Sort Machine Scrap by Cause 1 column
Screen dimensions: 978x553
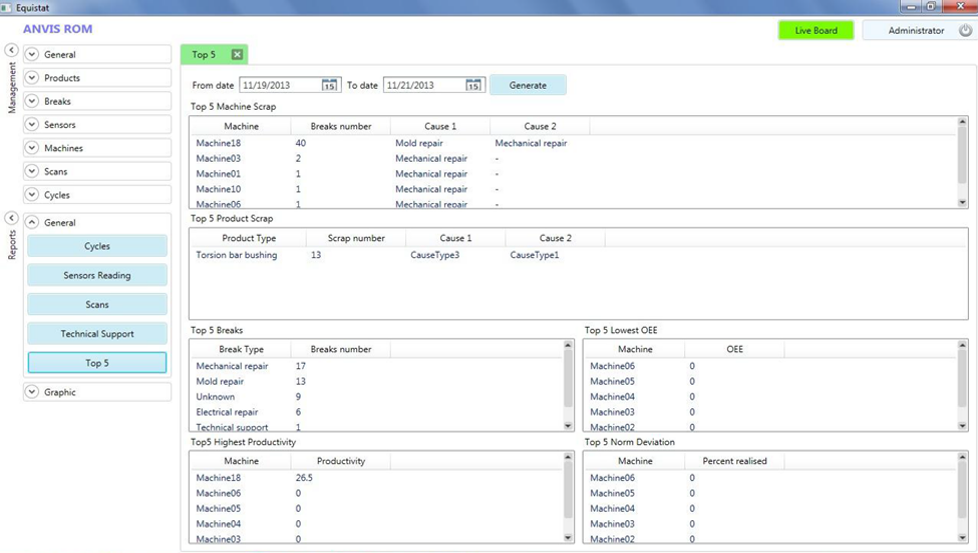(440, 126)
